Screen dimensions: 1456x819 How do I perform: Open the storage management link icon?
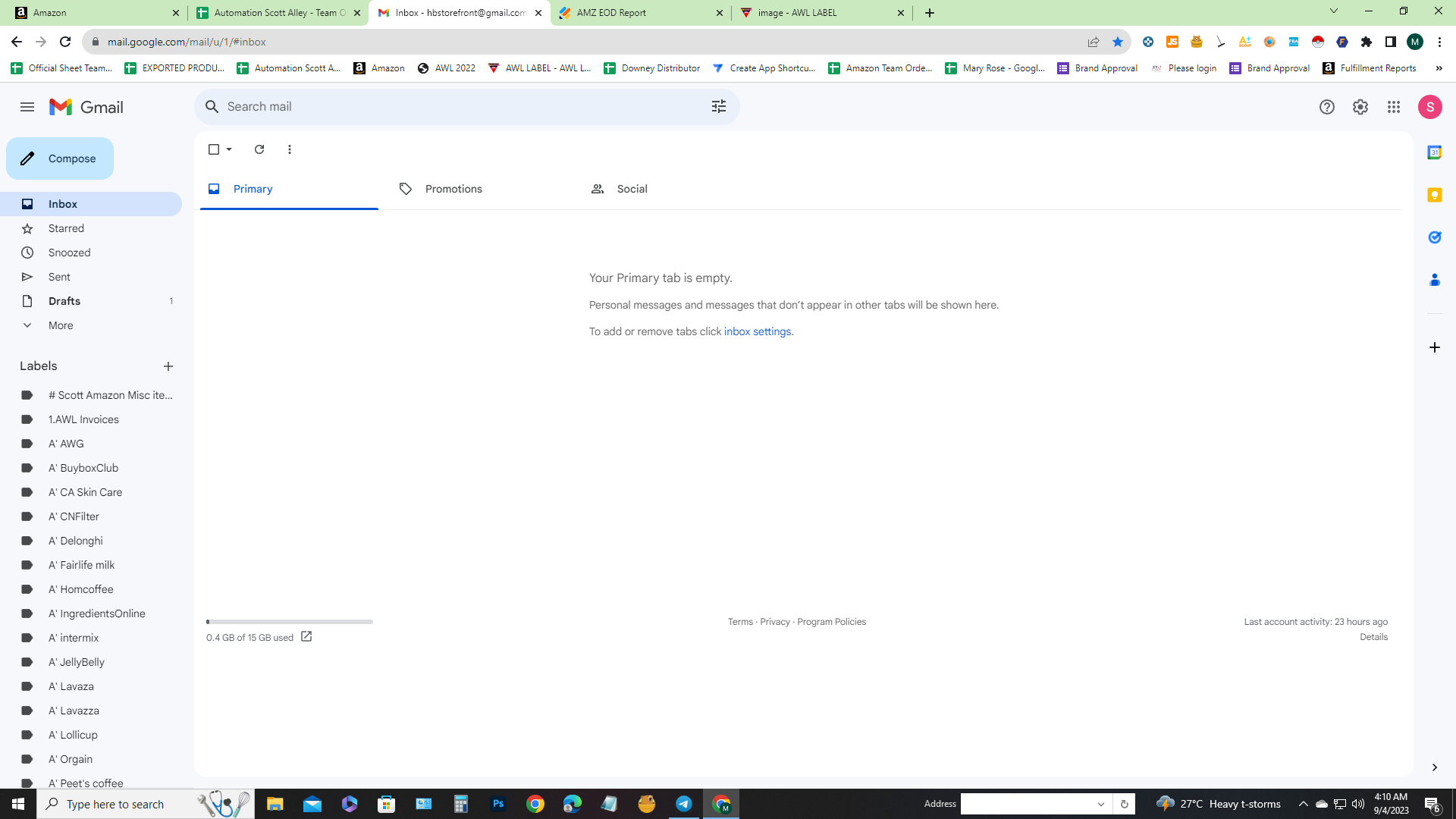(x=306, y=637)
